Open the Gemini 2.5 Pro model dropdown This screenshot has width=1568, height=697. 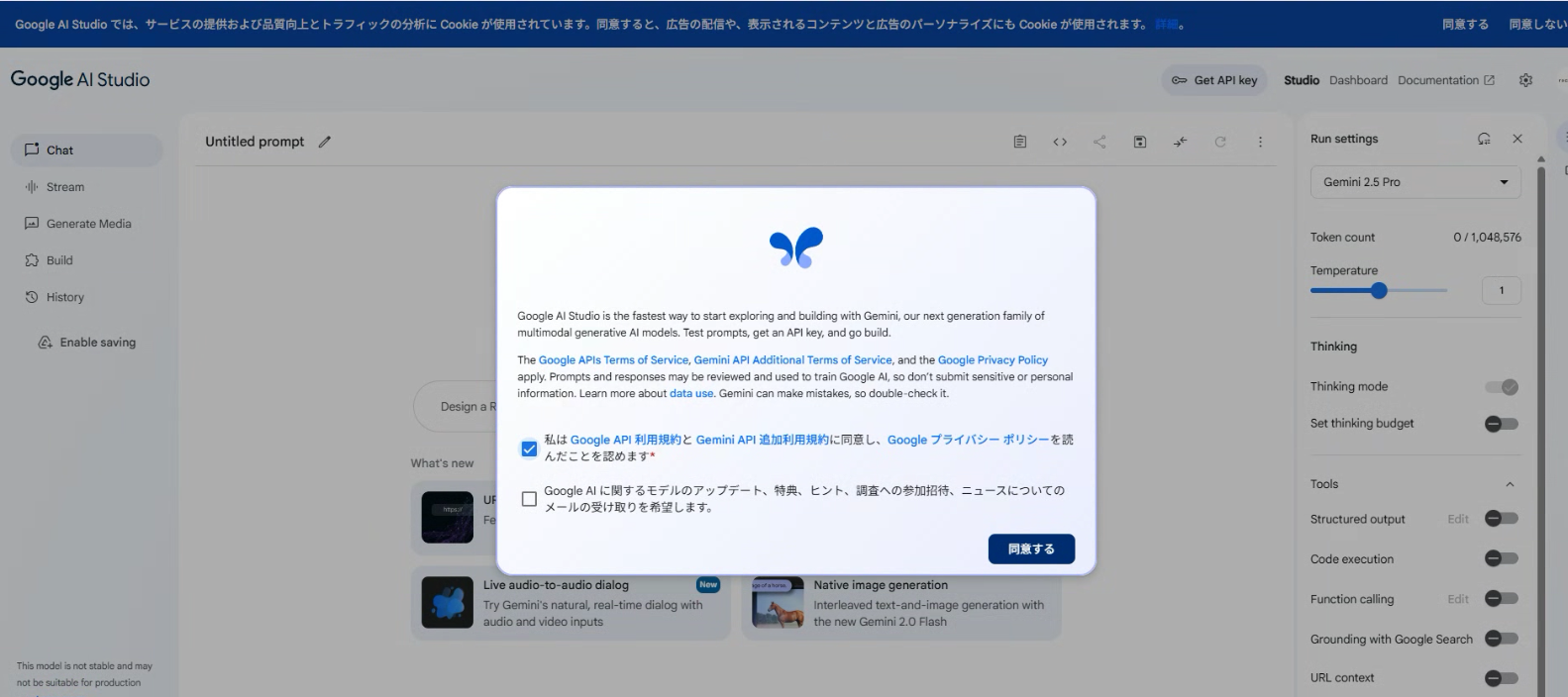click(x=1415, y=182)
